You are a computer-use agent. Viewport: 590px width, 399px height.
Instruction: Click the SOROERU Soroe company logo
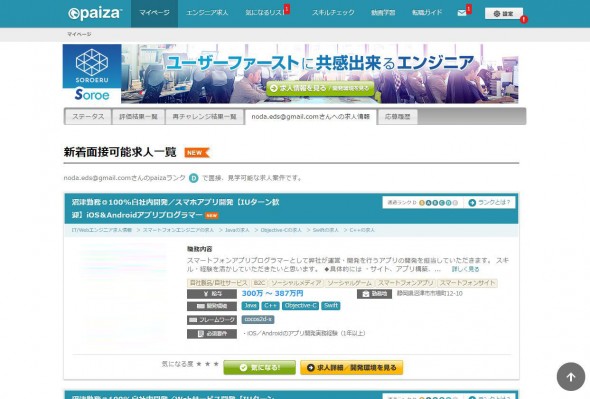tap(92, 74)
